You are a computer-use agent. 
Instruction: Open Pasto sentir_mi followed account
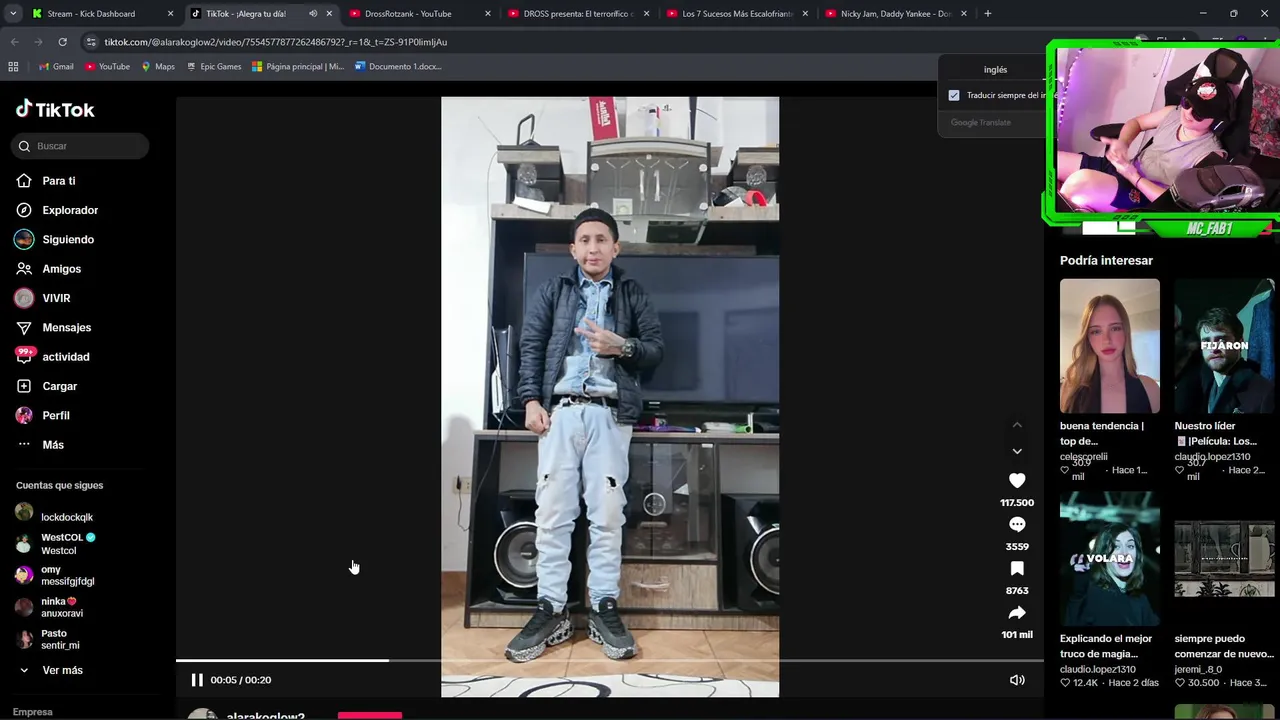[48, 640]
